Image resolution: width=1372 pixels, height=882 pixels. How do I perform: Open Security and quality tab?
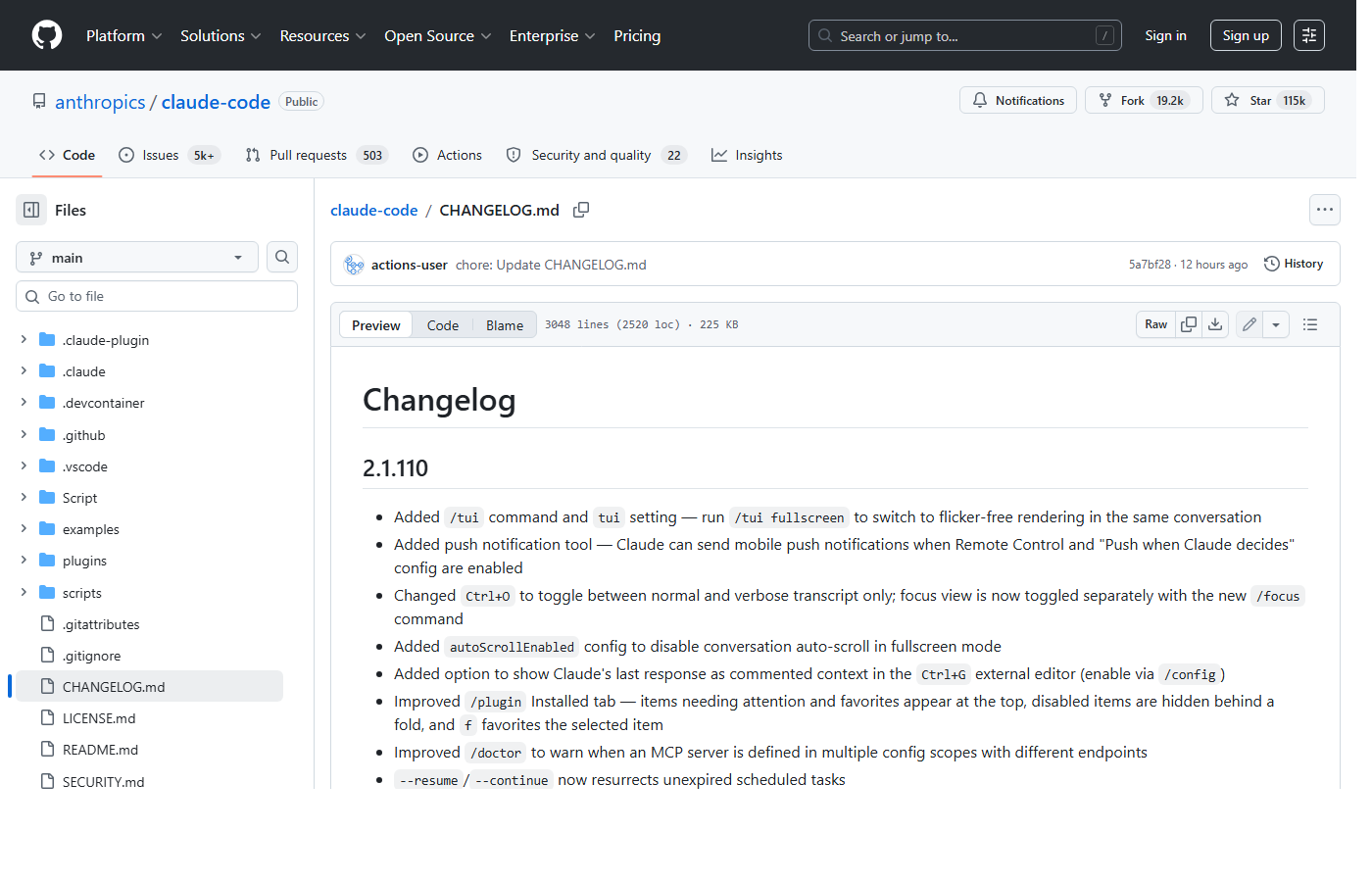click(x=596, y=155)
